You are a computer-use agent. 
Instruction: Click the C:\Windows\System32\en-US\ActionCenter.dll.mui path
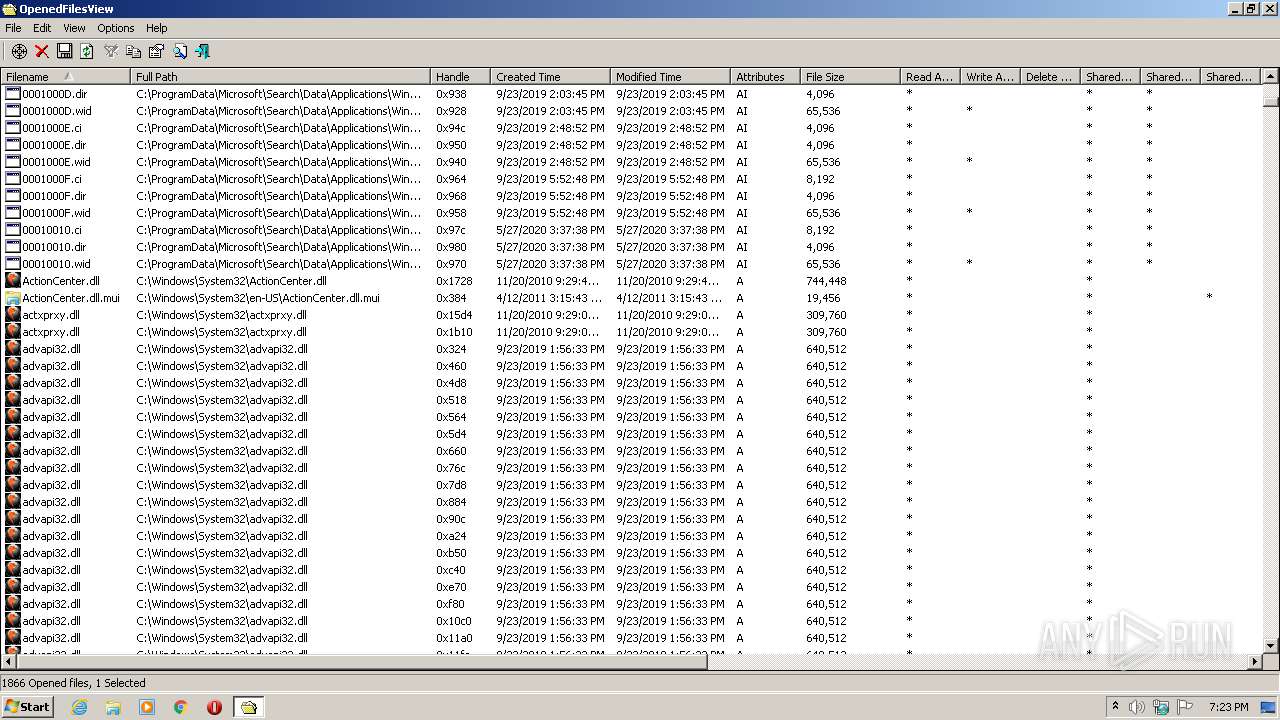(x=258, y=298)
